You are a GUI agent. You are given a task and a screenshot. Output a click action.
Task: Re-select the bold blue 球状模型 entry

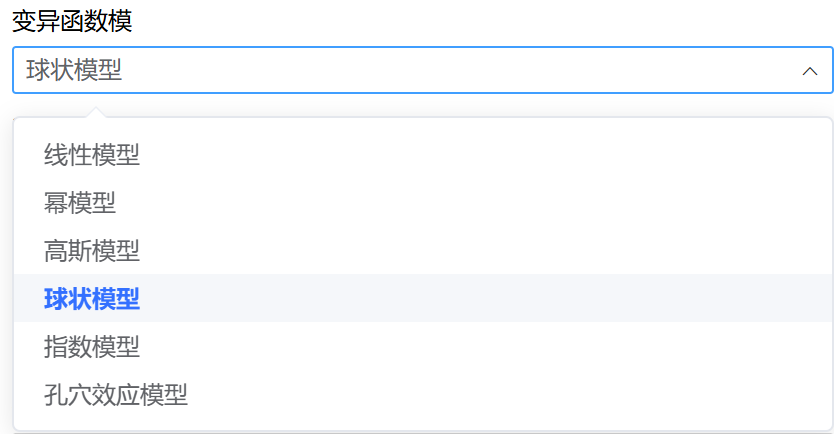tap(92, 298)
